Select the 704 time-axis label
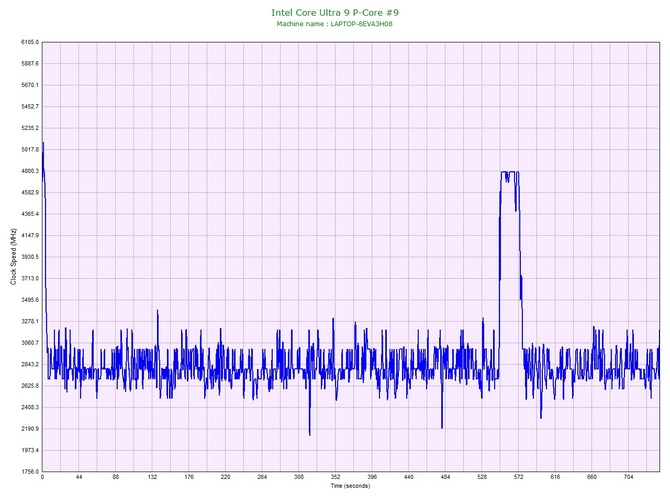The height and width of the screenshot is (503, 670). tap(629, 477)
